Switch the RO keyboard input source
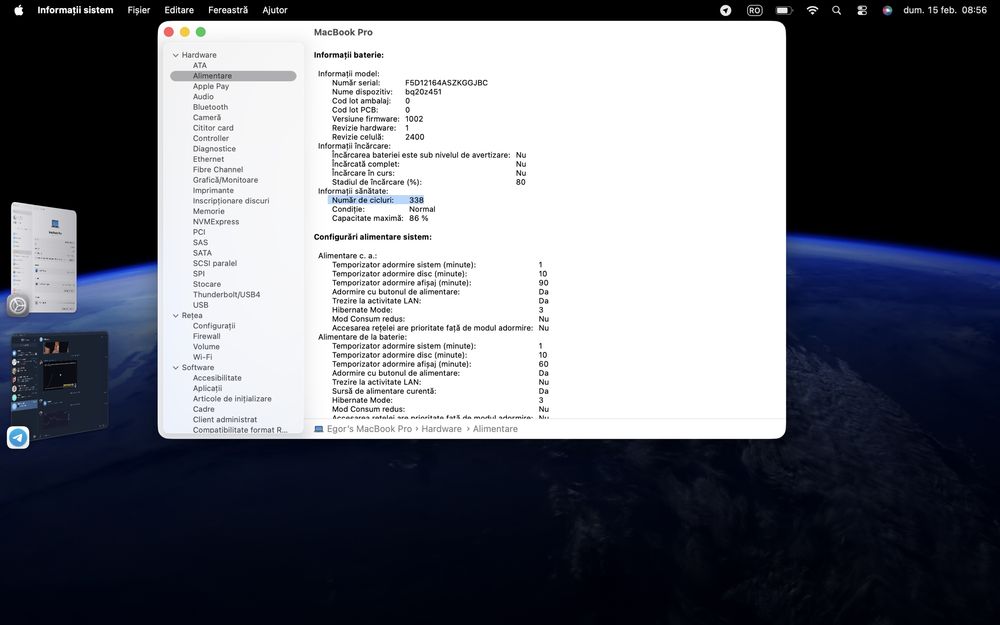 point(754,10)
